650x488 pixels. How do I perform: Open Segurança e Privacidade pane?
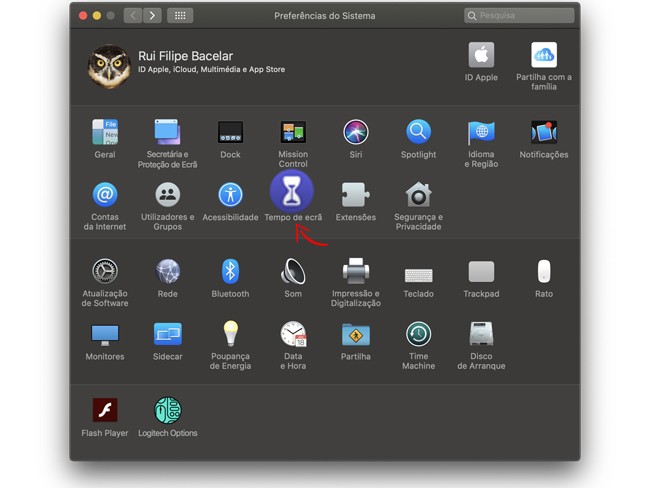(x=418, y=194)
